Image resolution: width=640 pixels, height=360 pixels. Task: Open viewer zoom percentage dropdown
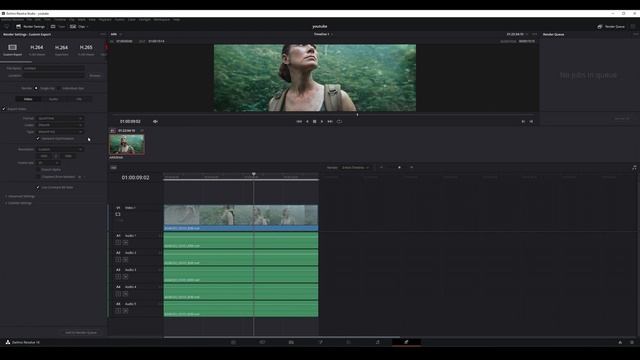116,34
